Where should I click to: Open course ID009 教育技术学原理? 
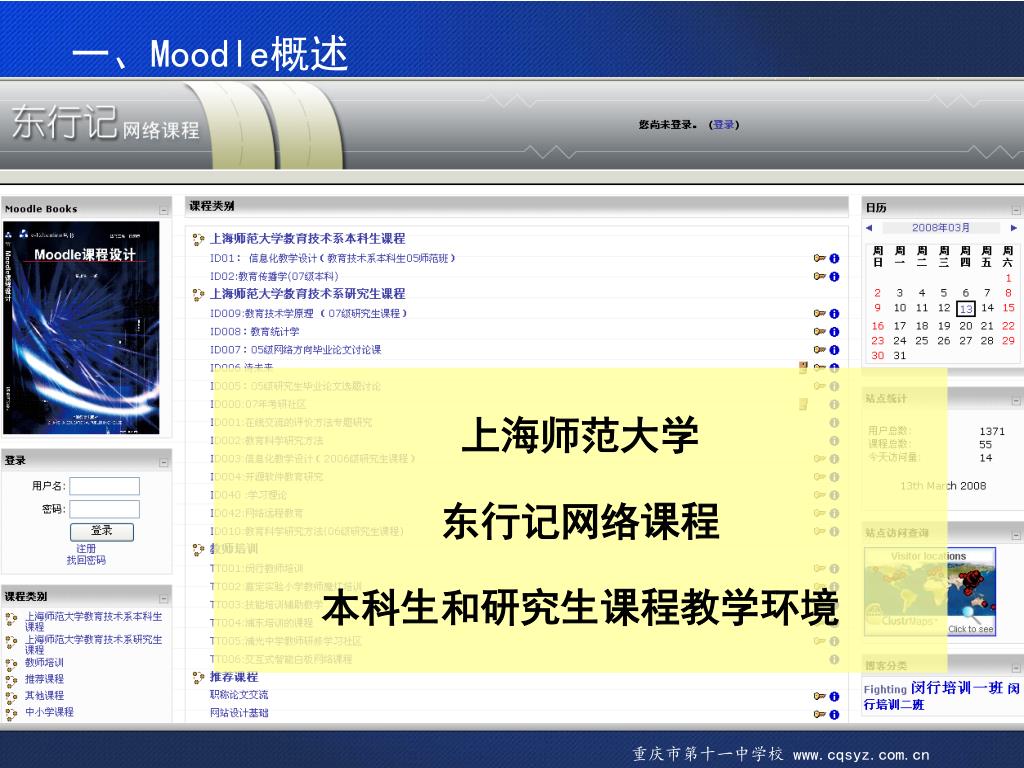click(308, 313)
